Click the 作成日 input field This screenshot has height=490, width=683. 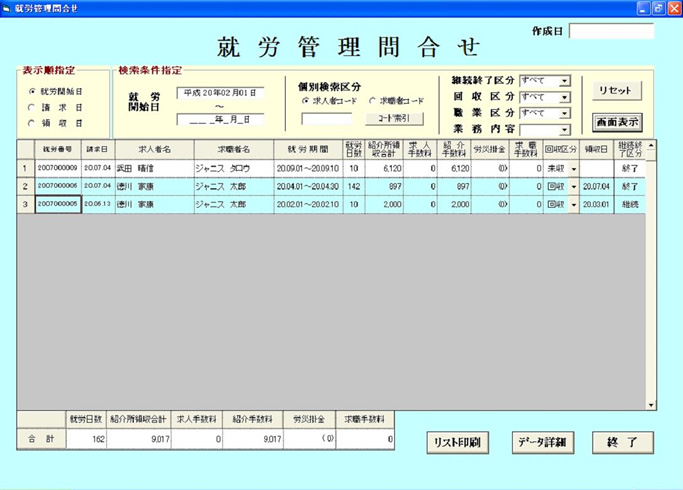tap(611, 32)
